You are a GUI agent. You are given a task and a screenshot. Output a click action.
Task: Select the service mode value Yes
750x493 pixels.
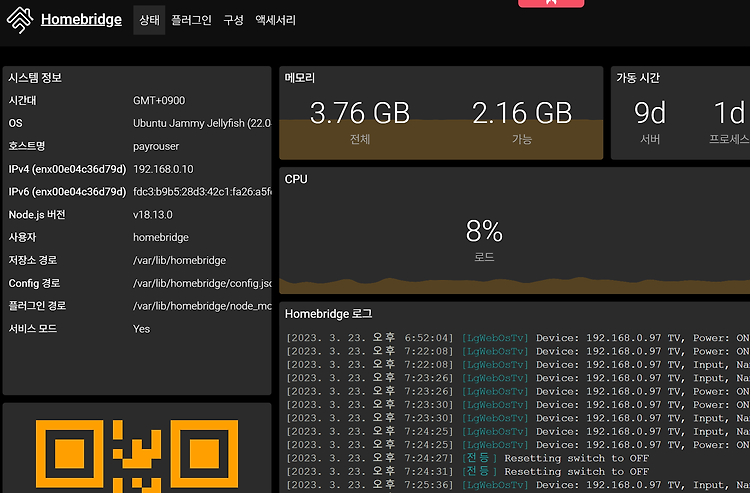(x=141, y=329)
